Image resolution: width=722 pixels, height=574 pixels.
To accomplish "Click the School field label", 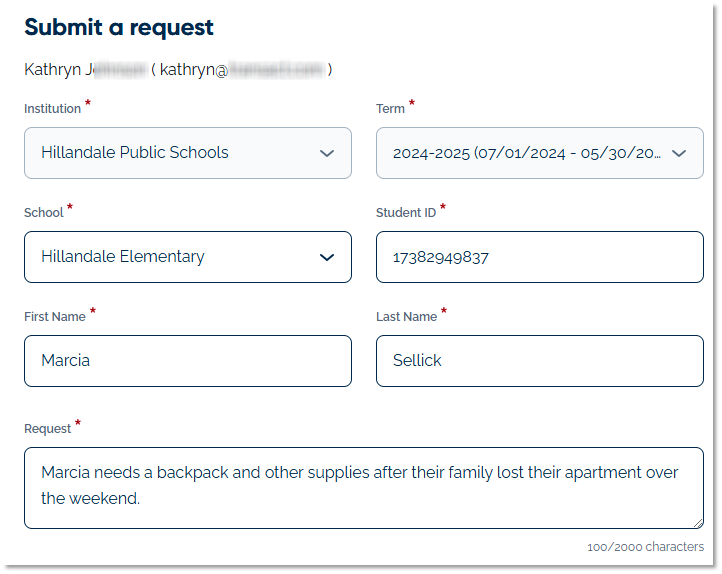I will point(43,213).
